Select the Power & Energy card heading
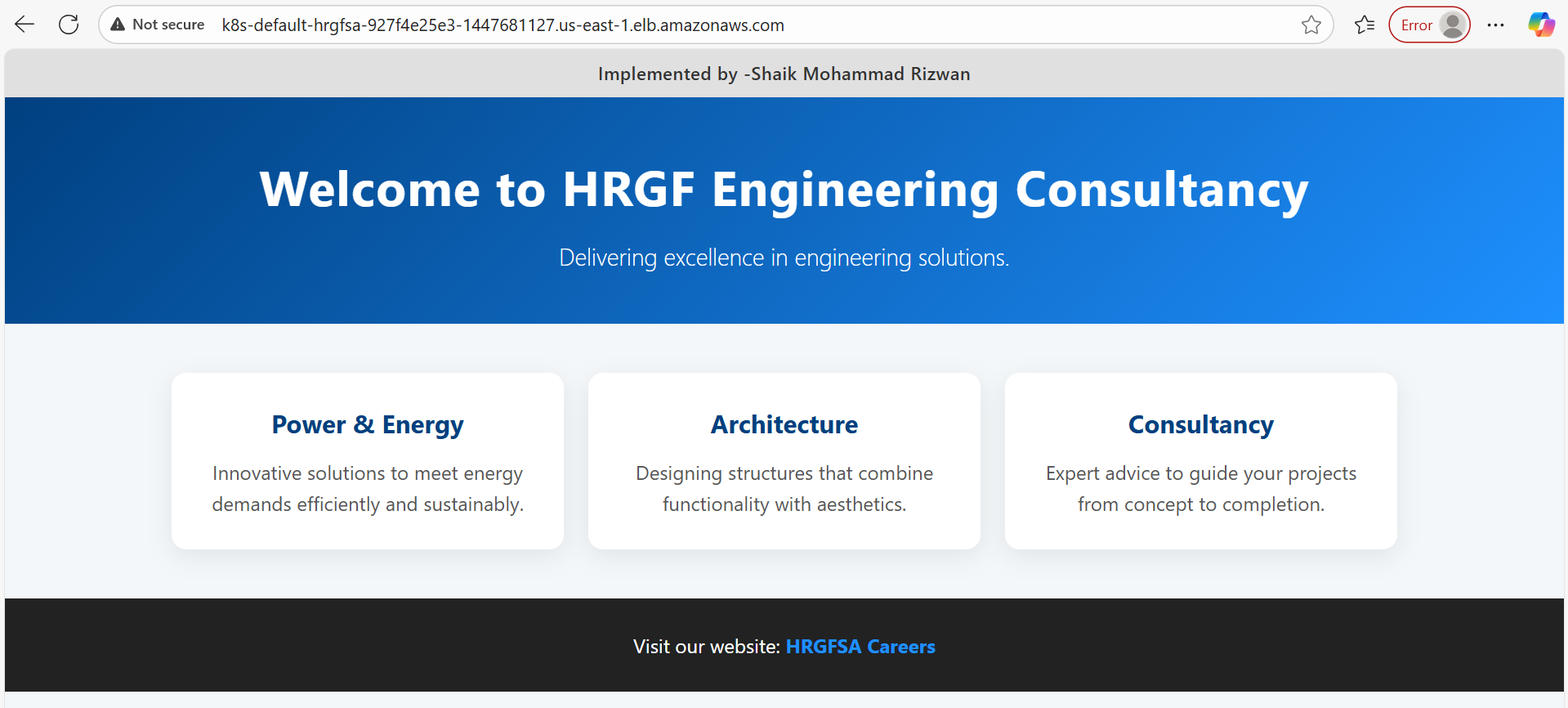Screen dimensions: 1568x708 368,424
